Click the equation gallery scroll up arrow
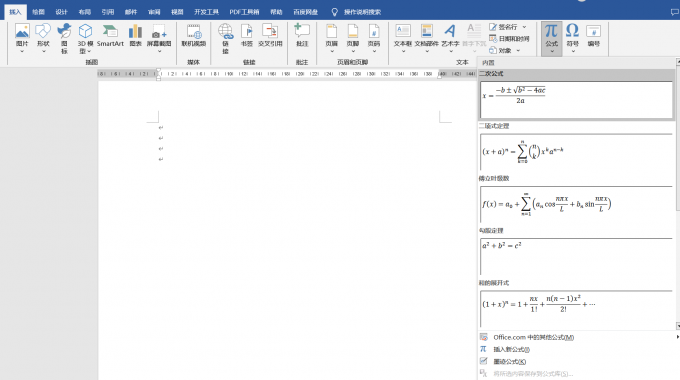This screenshot has width=680, height=380. [677, 62]
